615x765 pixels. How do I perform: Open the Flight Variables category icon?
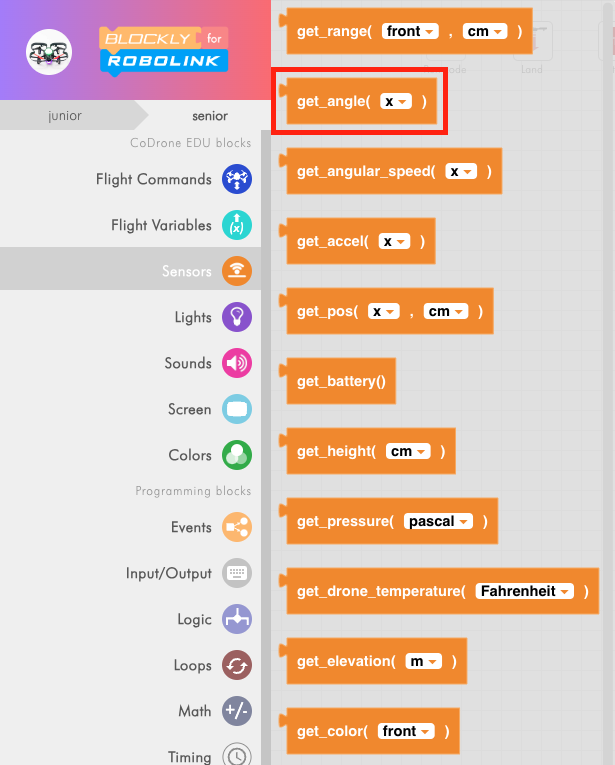tap(237, 225)
